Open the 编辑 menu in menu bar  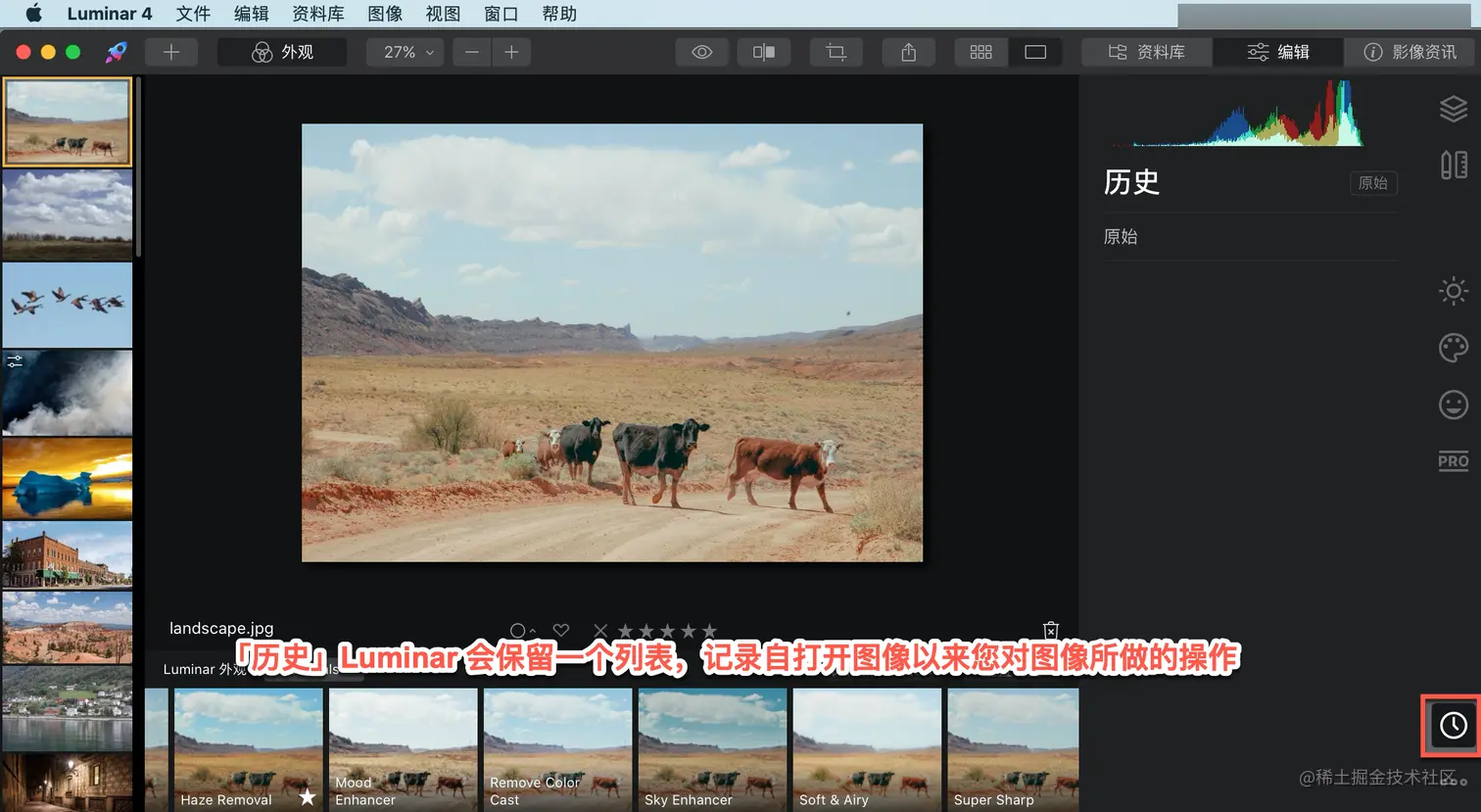pyautogui.click(x=251, y=14)
